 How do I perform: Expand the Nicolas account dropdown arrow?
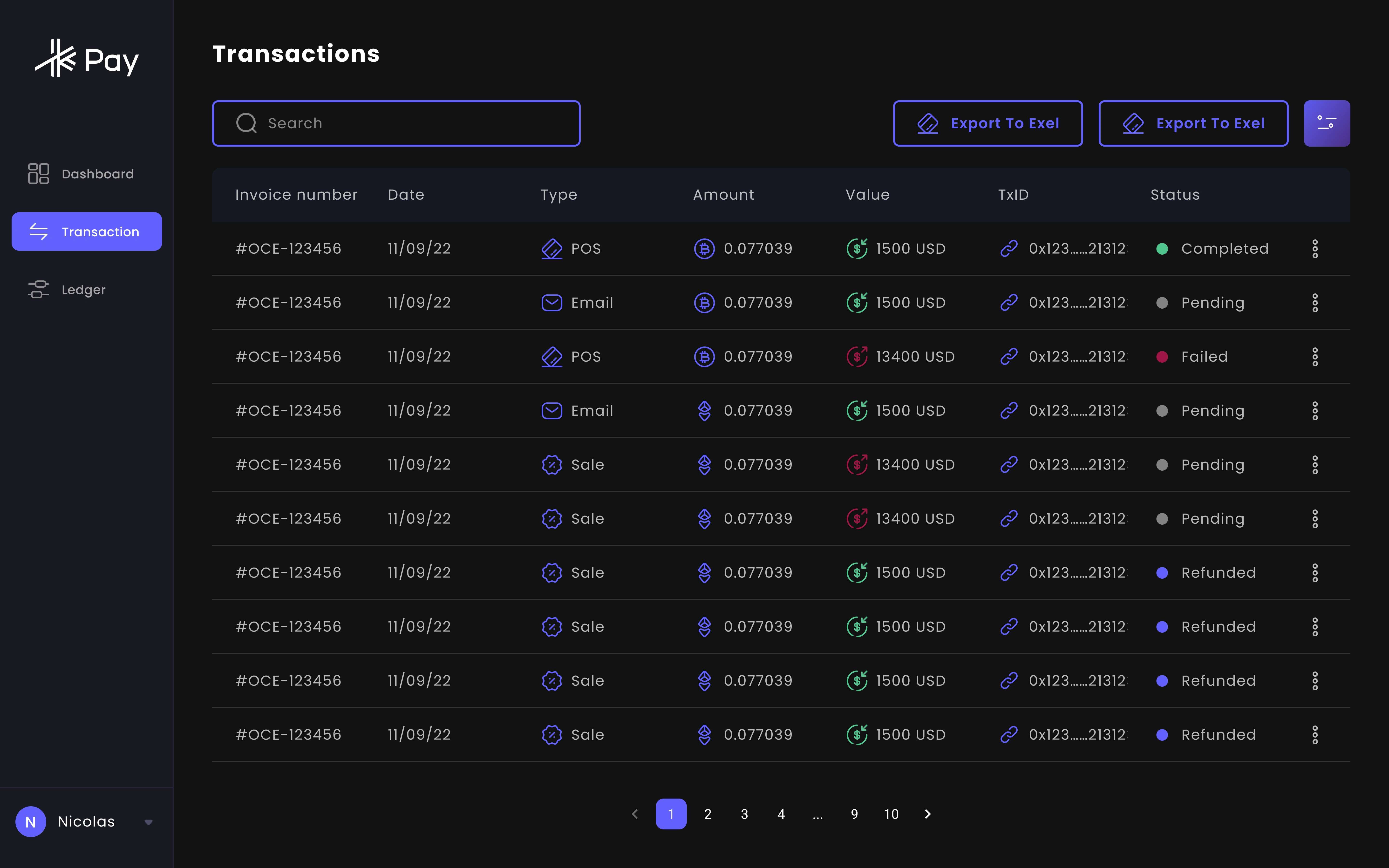[x=148, y=822]
